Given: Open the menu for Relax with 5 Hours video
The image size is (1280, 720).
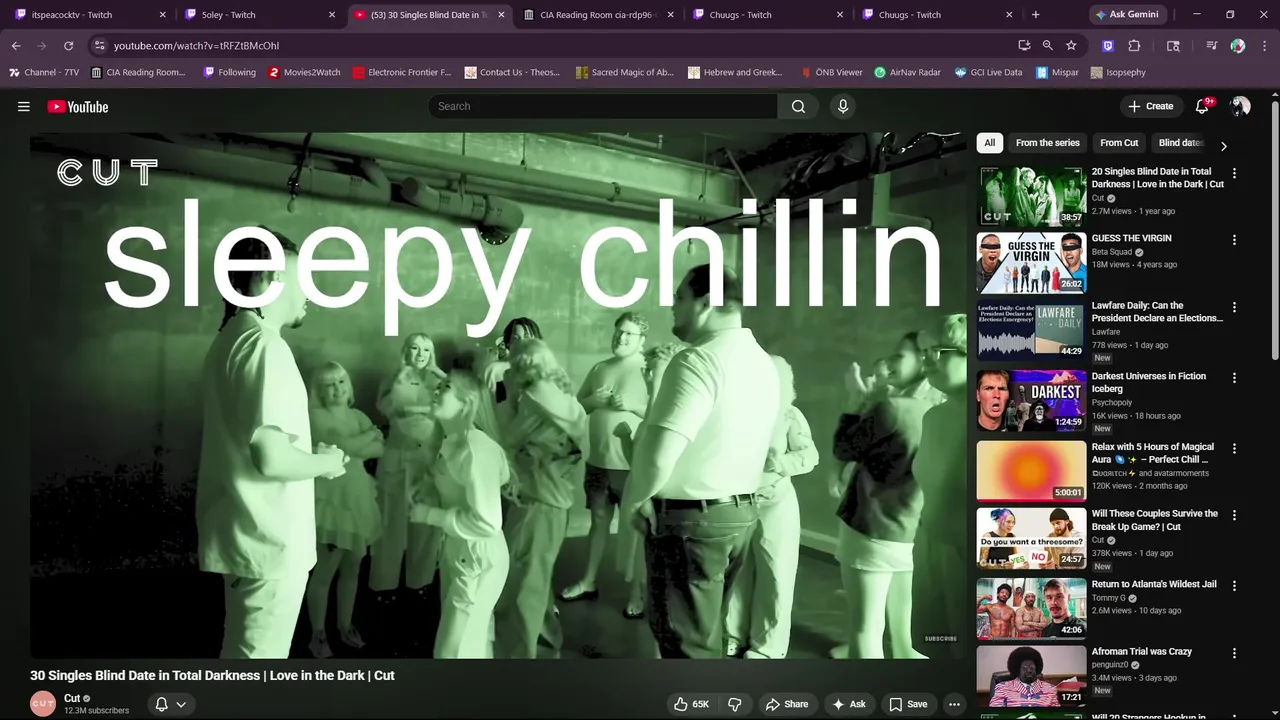Looking at the screenshot, I should pyautogui.click(x=1234, y=448).
